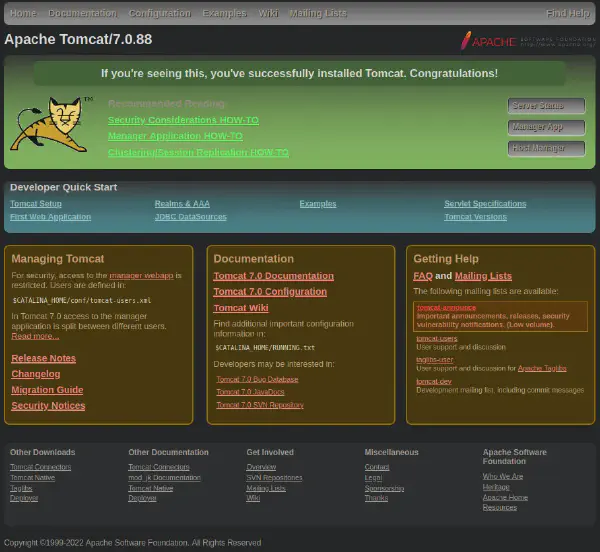Screen dimensions: 600x552
Task: Open Tomcat Wiki link in Documentation box
Action: coord(241,308)
